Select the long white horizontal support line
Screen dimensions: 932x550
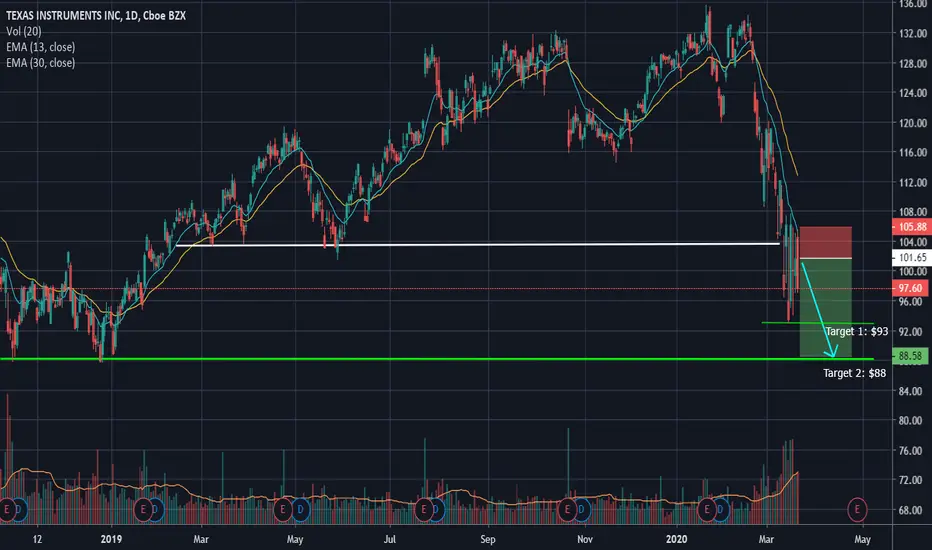pyautogui.click(x=477, y=244)
